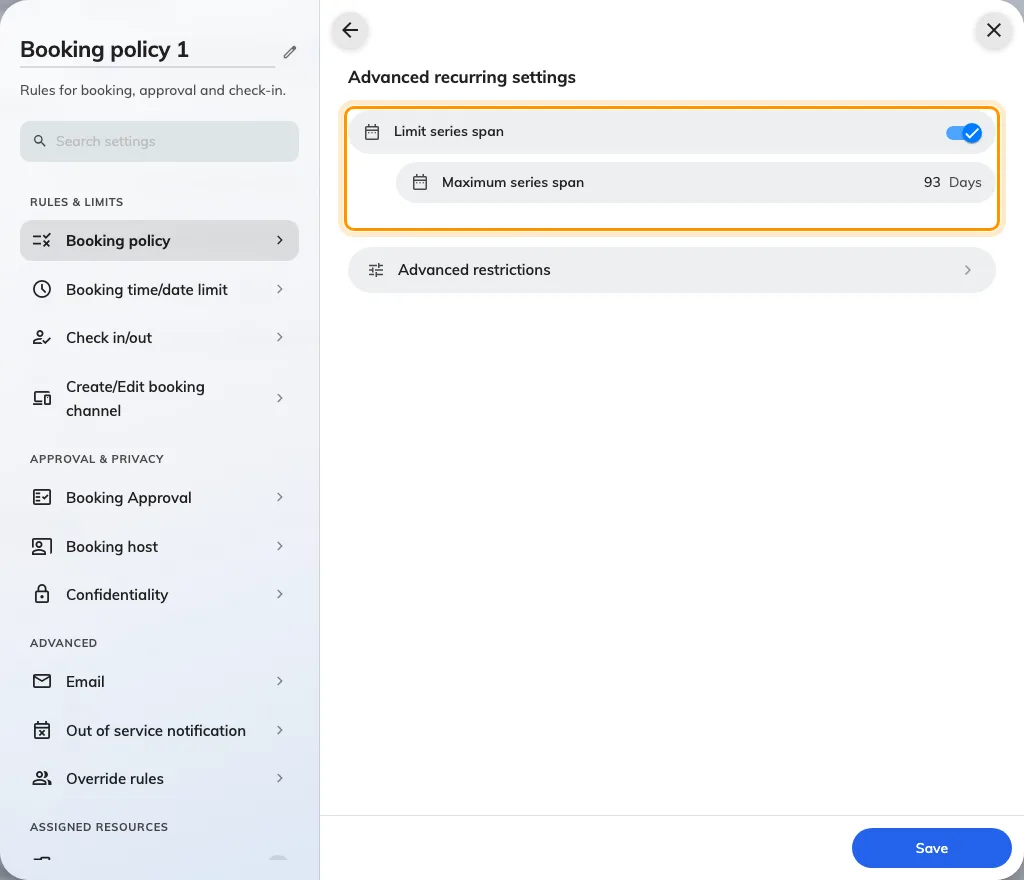Viewport: 1024px width, 880px height.
Task: Open the Booking Approval settings
Action: (159, 497)
